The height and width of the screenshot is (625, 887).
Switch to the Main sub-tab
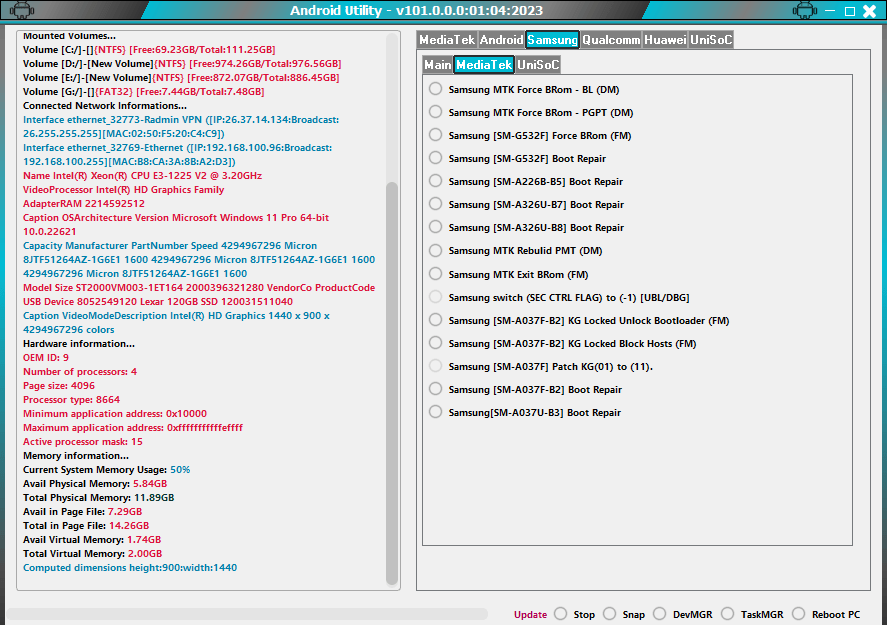click(438, 63)
